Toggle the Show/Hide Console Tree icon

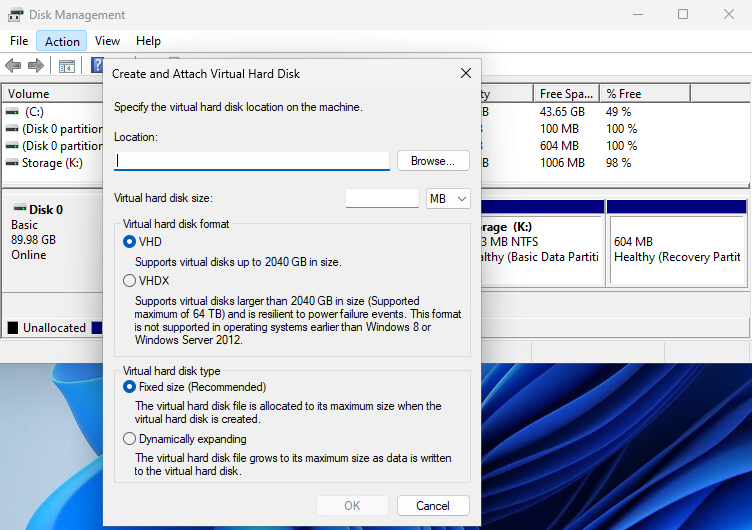pyautogui.click(x=67, y=66)
